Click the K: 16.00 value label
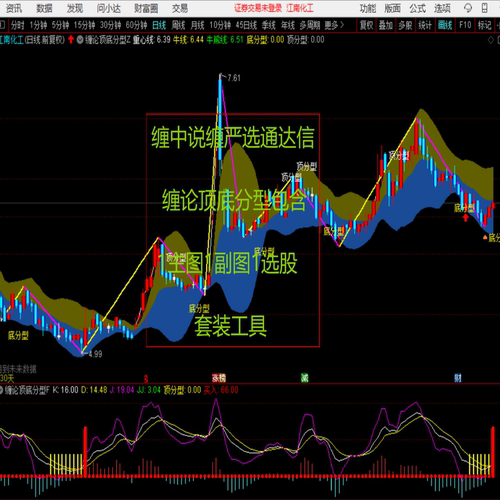This screenshot has width=500, height=500. point(66,390)
